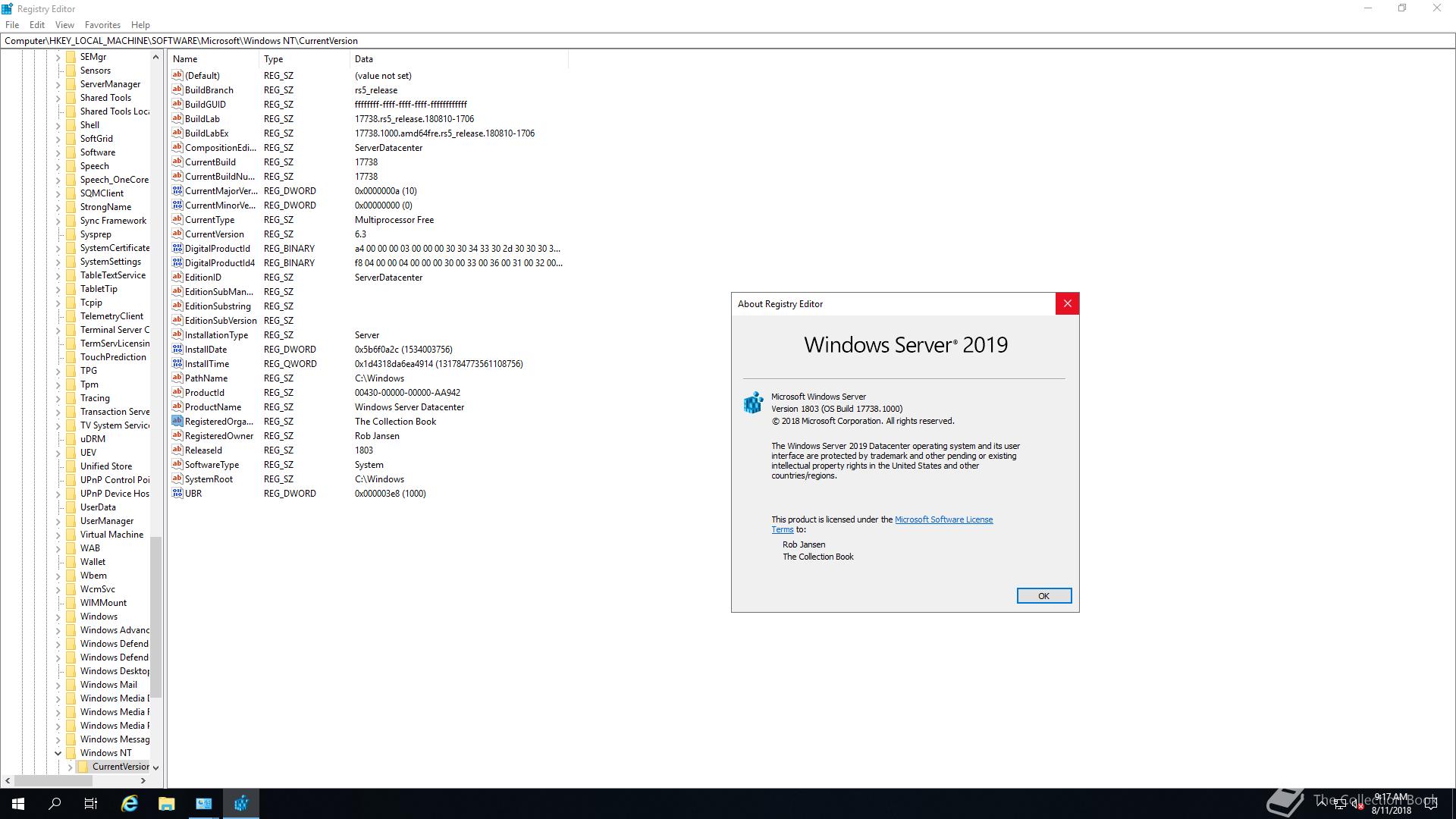
Task: Expand the CurrentVersion key
Action: tap(70, 767)
